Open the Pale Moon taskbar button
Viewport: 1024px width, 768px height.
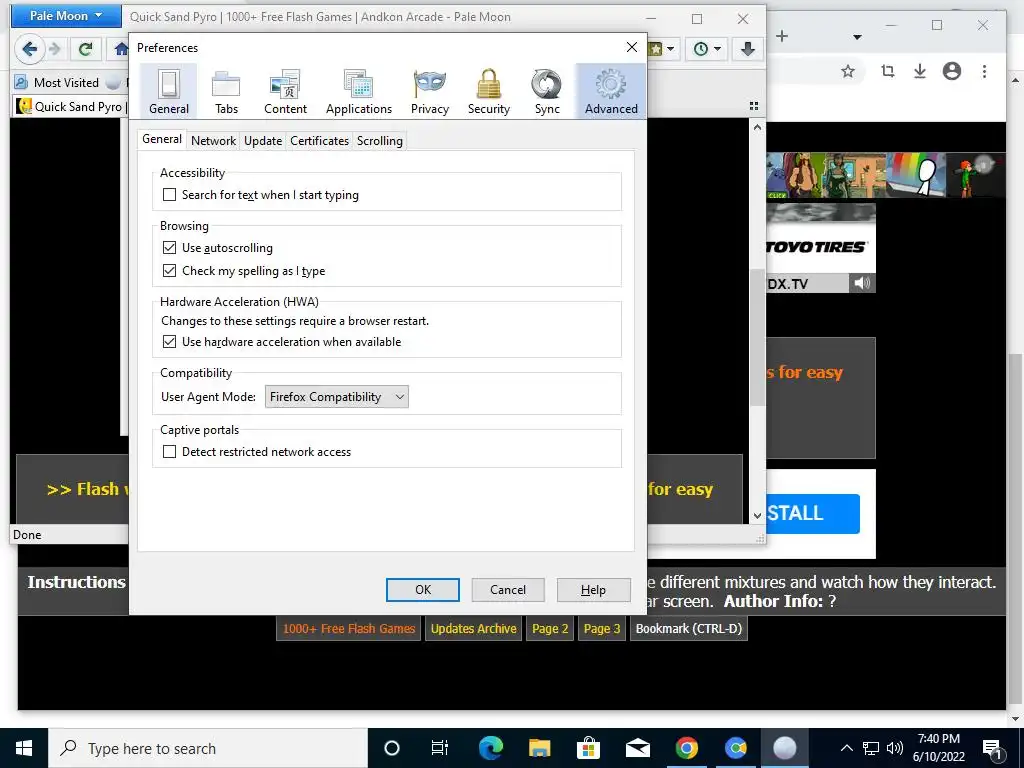click(x=784, y=748)
